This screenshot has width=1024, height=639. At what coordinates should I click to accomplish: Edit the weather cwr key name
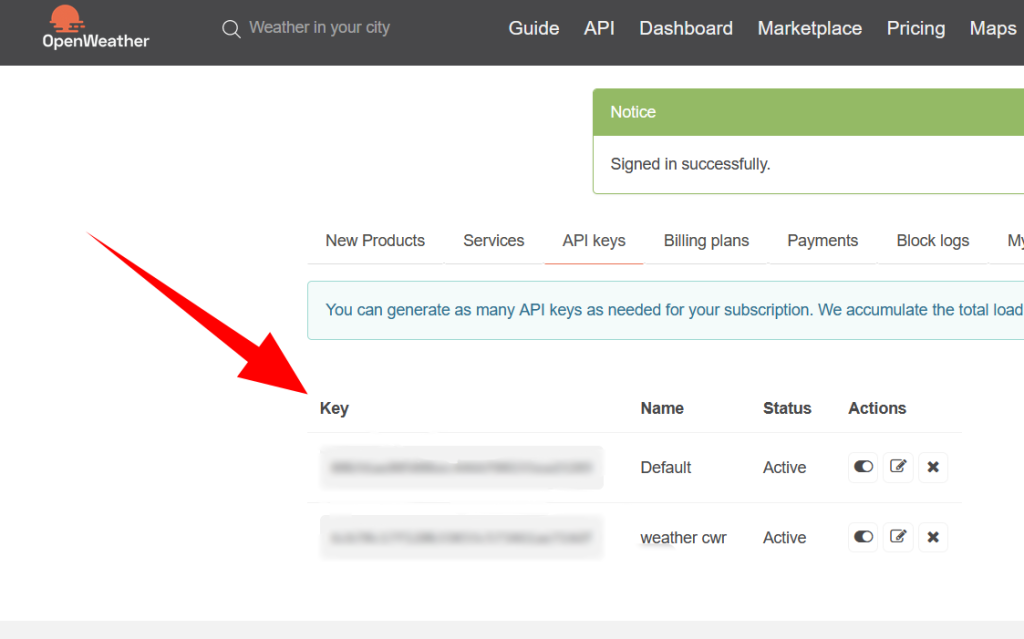pyautogui.click(x=898, y=537)
